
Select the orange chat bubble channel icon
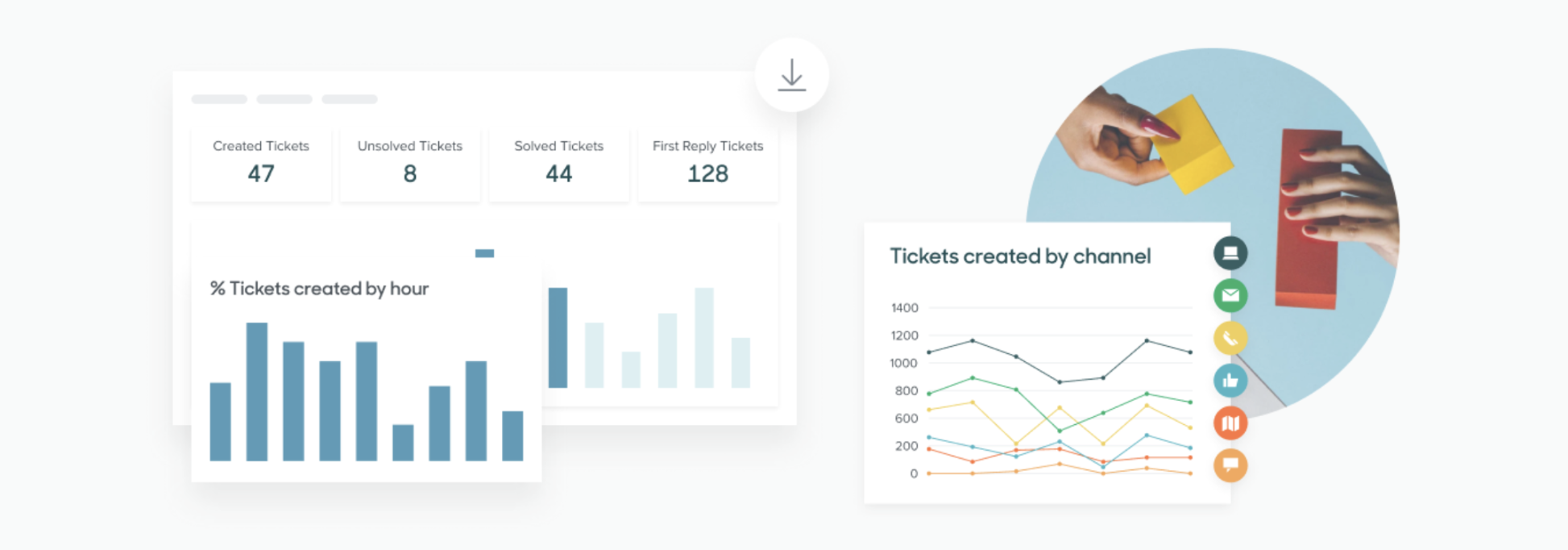point(1230,465)
